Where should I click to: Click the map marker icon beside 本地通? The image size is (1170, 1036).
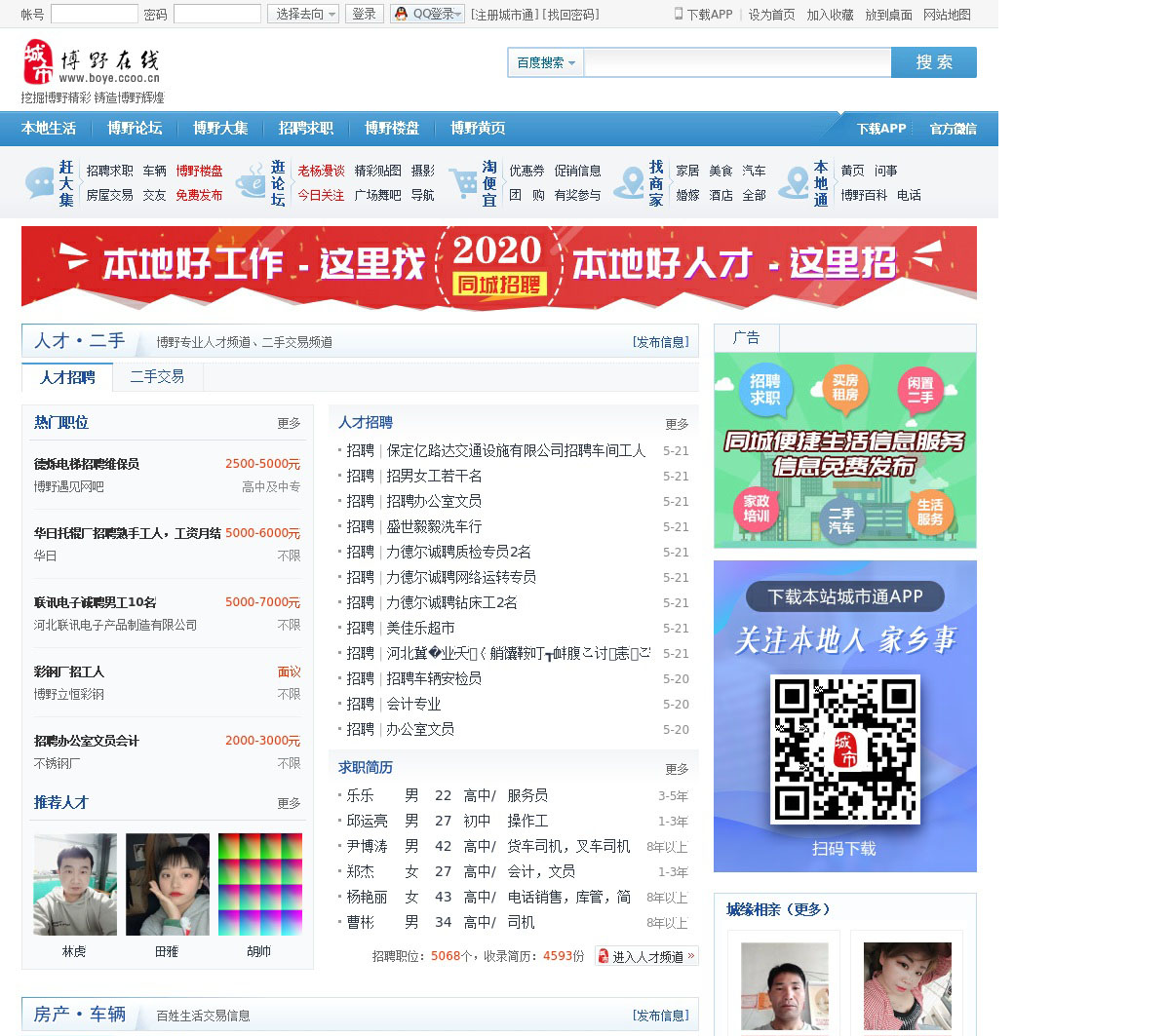794,183
